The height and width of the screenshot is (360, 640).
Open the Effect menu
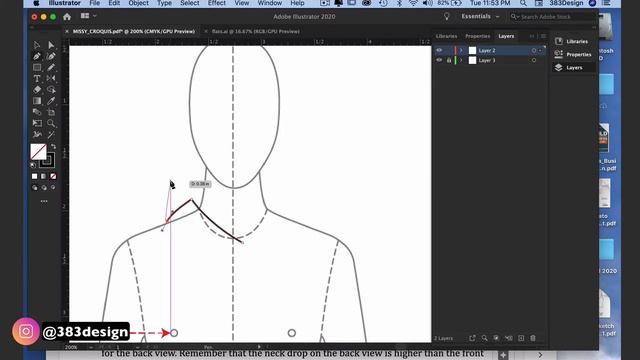tap(217, 3)
